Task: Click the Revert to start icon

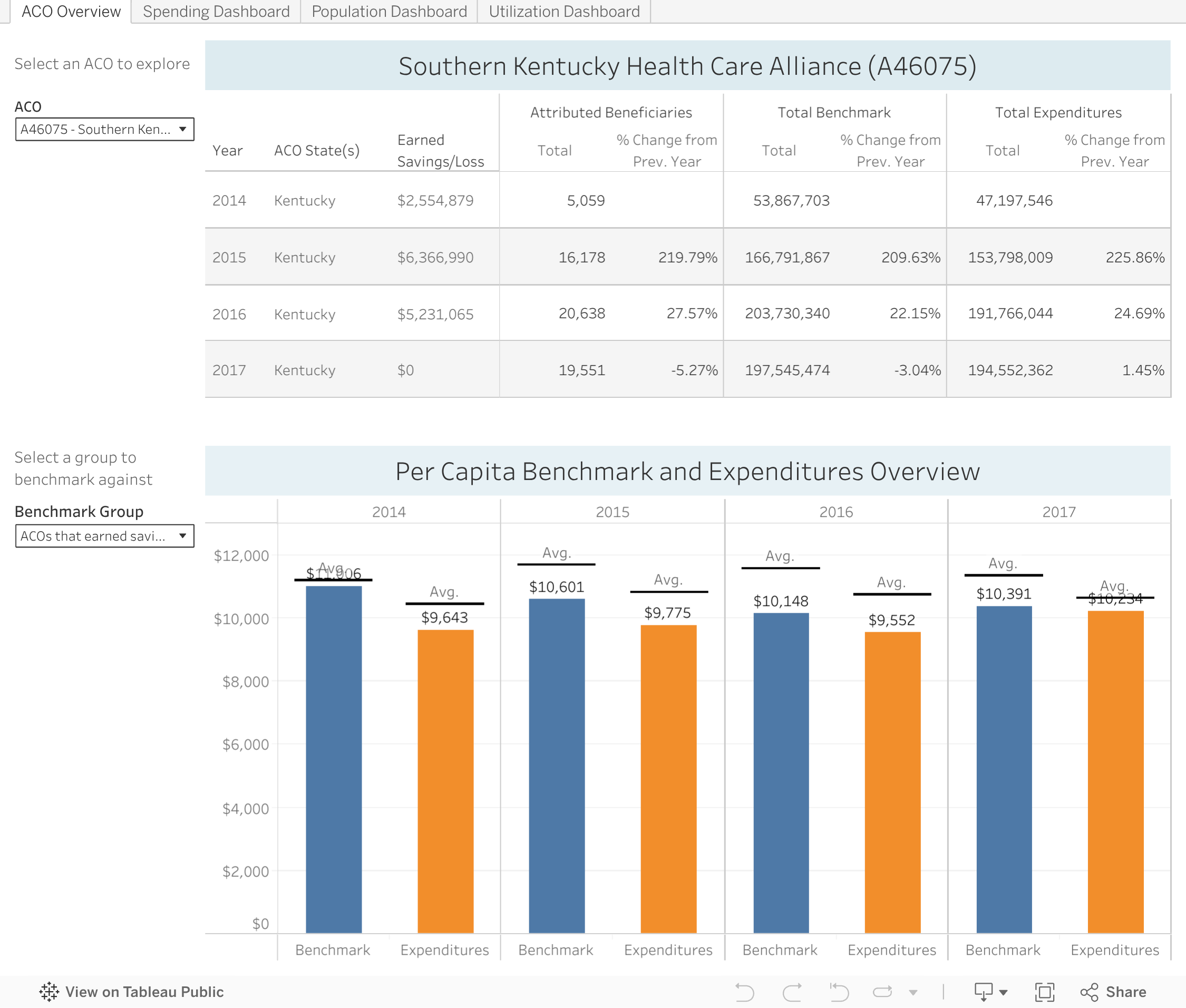Action: (x=839, y=992)
